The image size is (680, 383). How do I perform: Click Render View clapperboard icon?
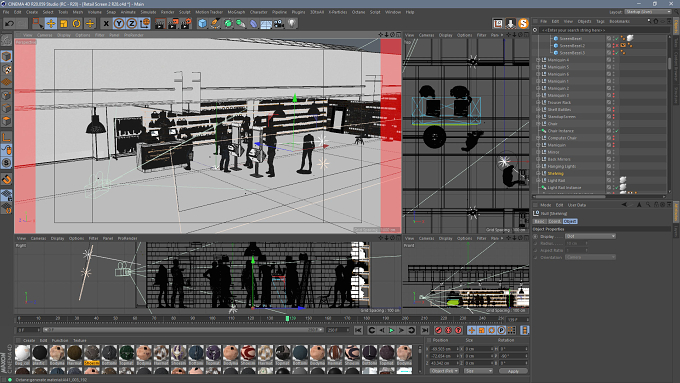[160, 23]
